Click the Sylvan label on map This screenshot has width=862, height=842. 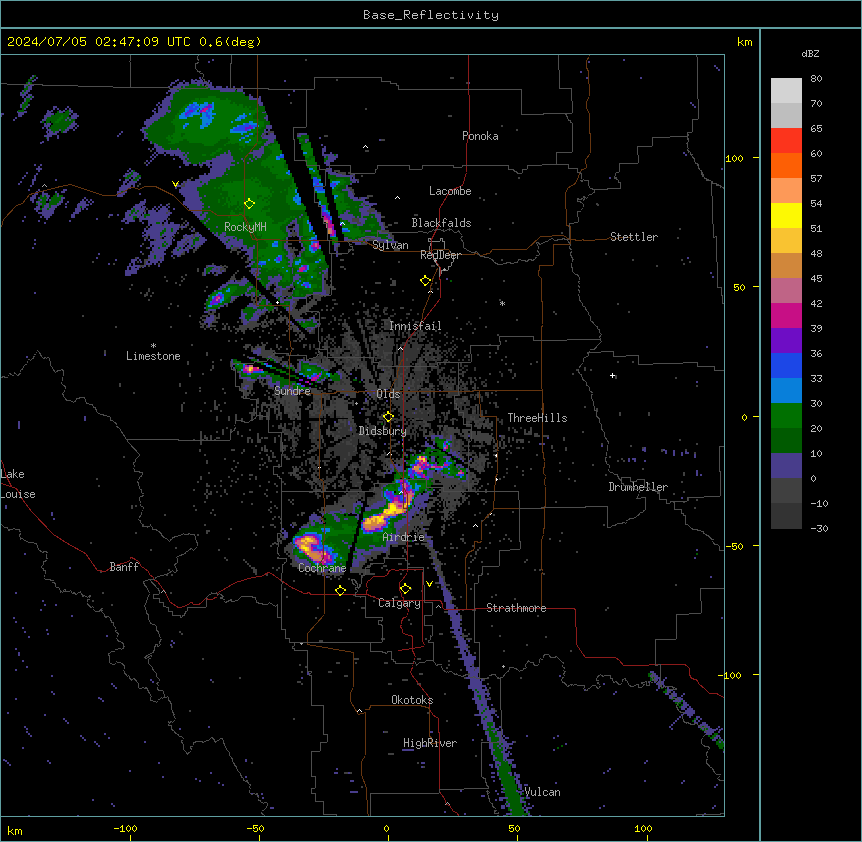click(x=390, y=245)
